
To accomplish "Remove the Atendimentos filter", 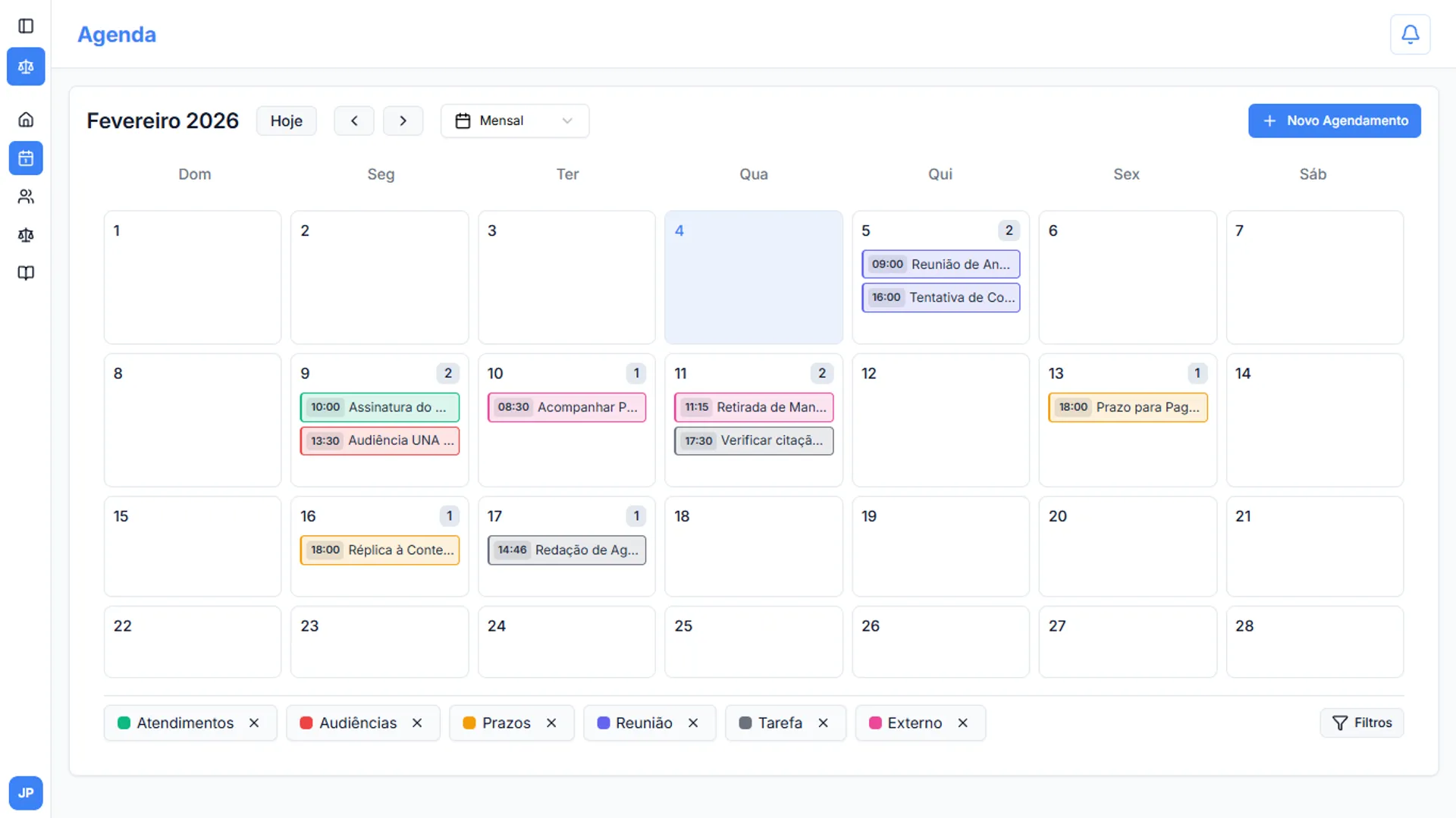I will (254, 722).
